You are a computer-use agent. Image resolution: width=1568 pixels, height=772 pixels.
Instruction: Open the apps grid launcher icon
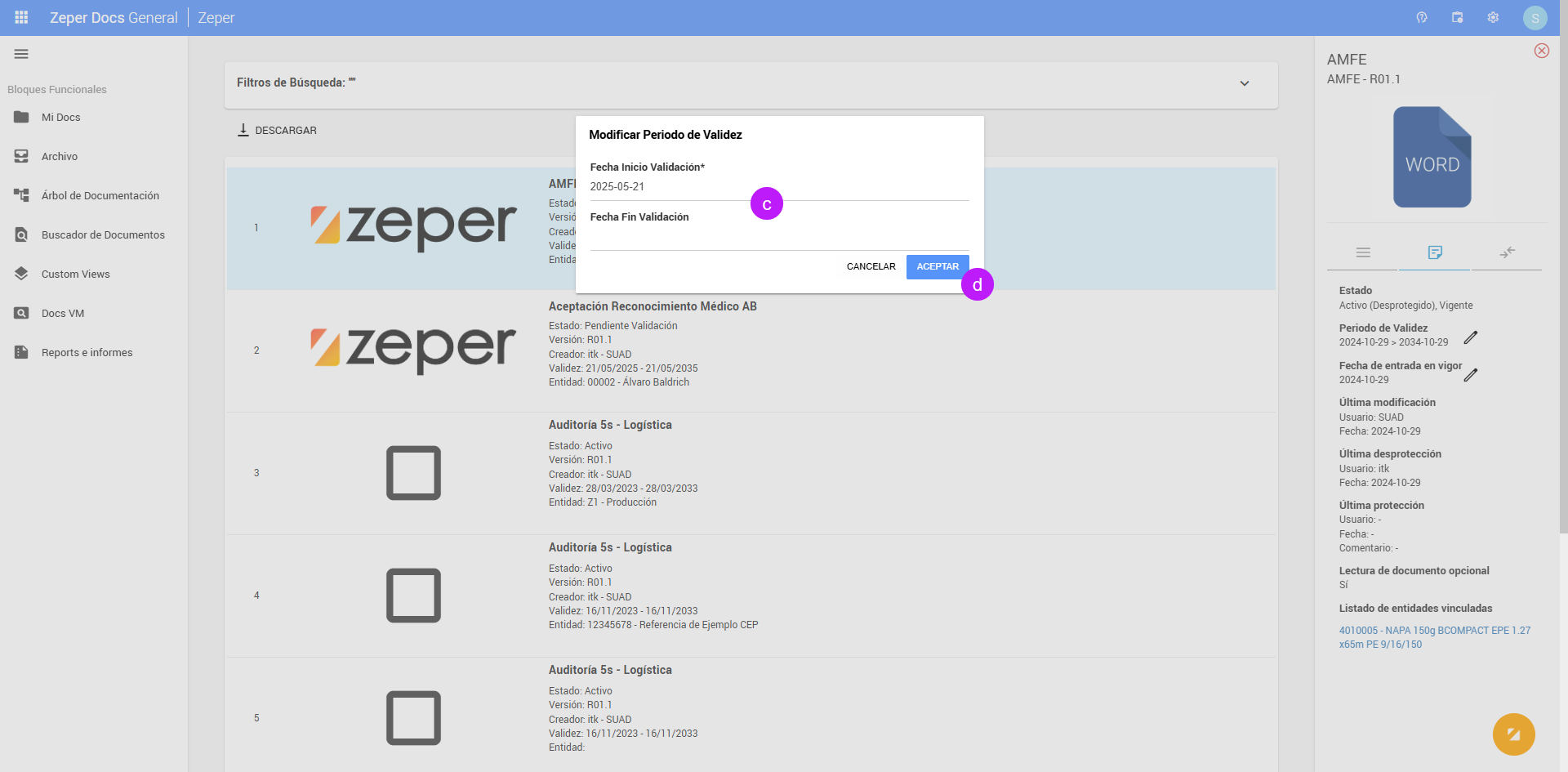(x=21, y=17)
